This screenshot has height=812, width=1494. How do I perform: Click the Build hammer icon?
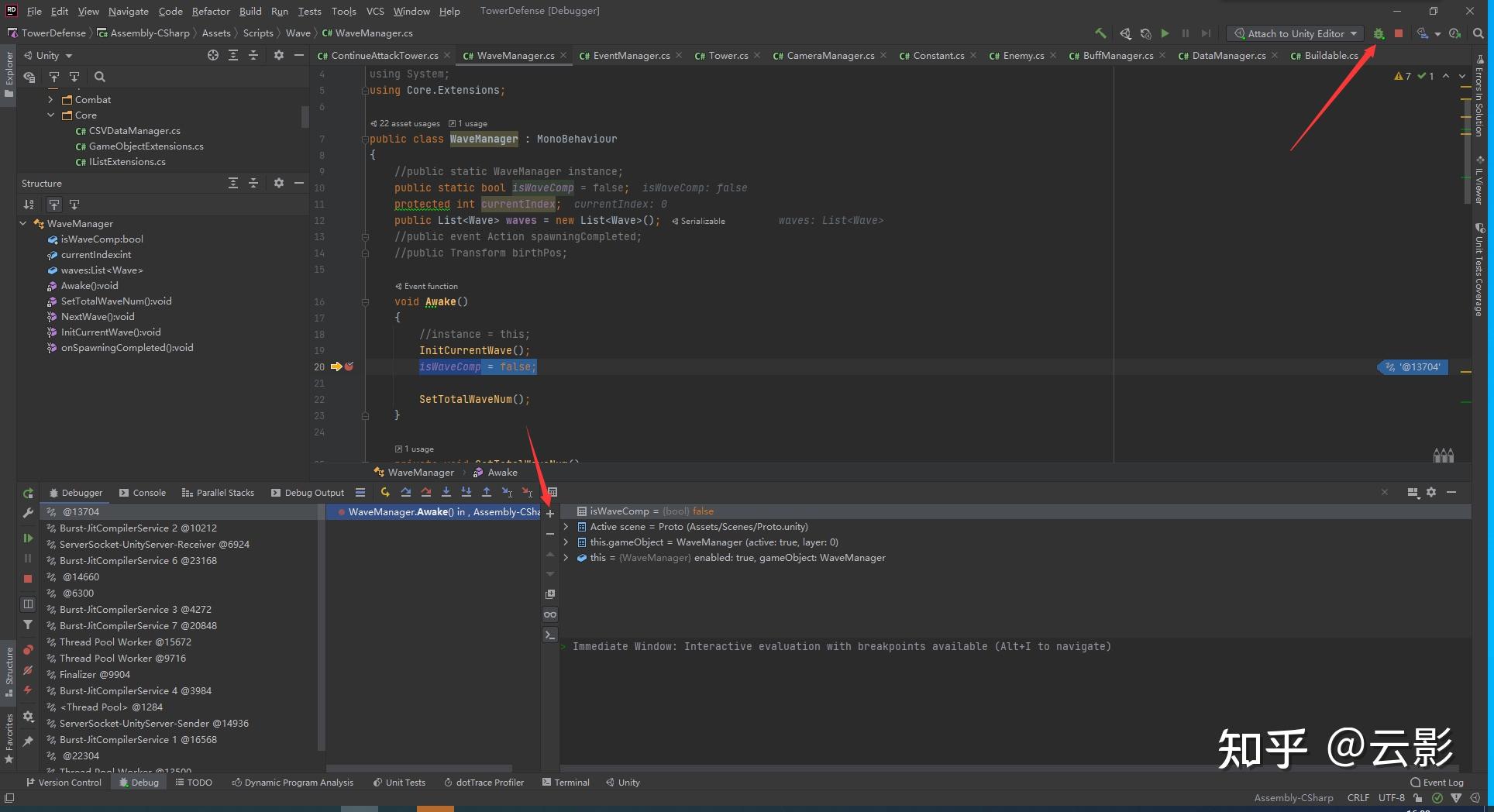[x=1100, y=33]
